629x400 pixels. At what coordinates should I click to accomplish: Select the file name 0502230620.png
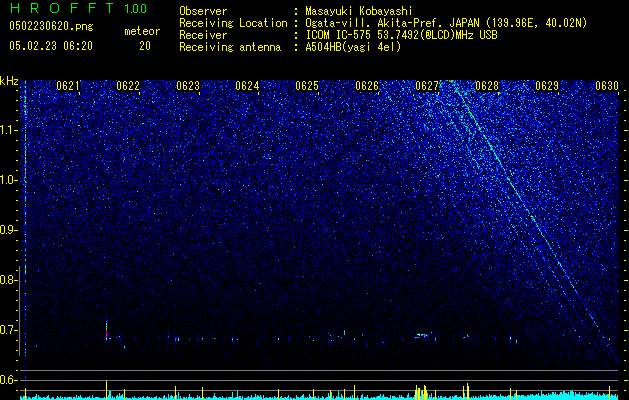(51, 27)
